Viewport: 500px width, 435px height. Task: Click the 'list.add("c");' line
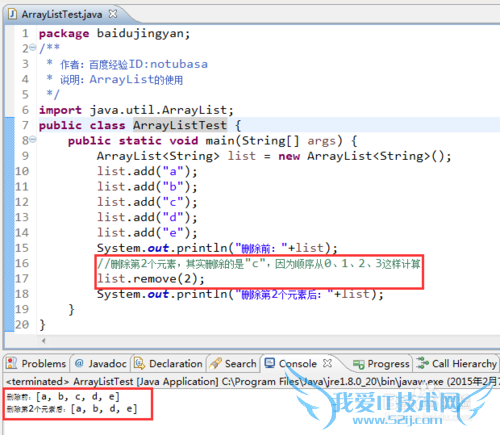click(147, 202)
